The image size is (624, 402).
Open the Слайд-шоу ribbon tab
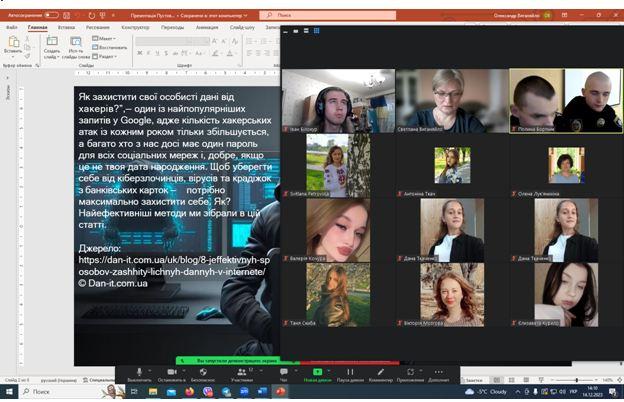242,27
